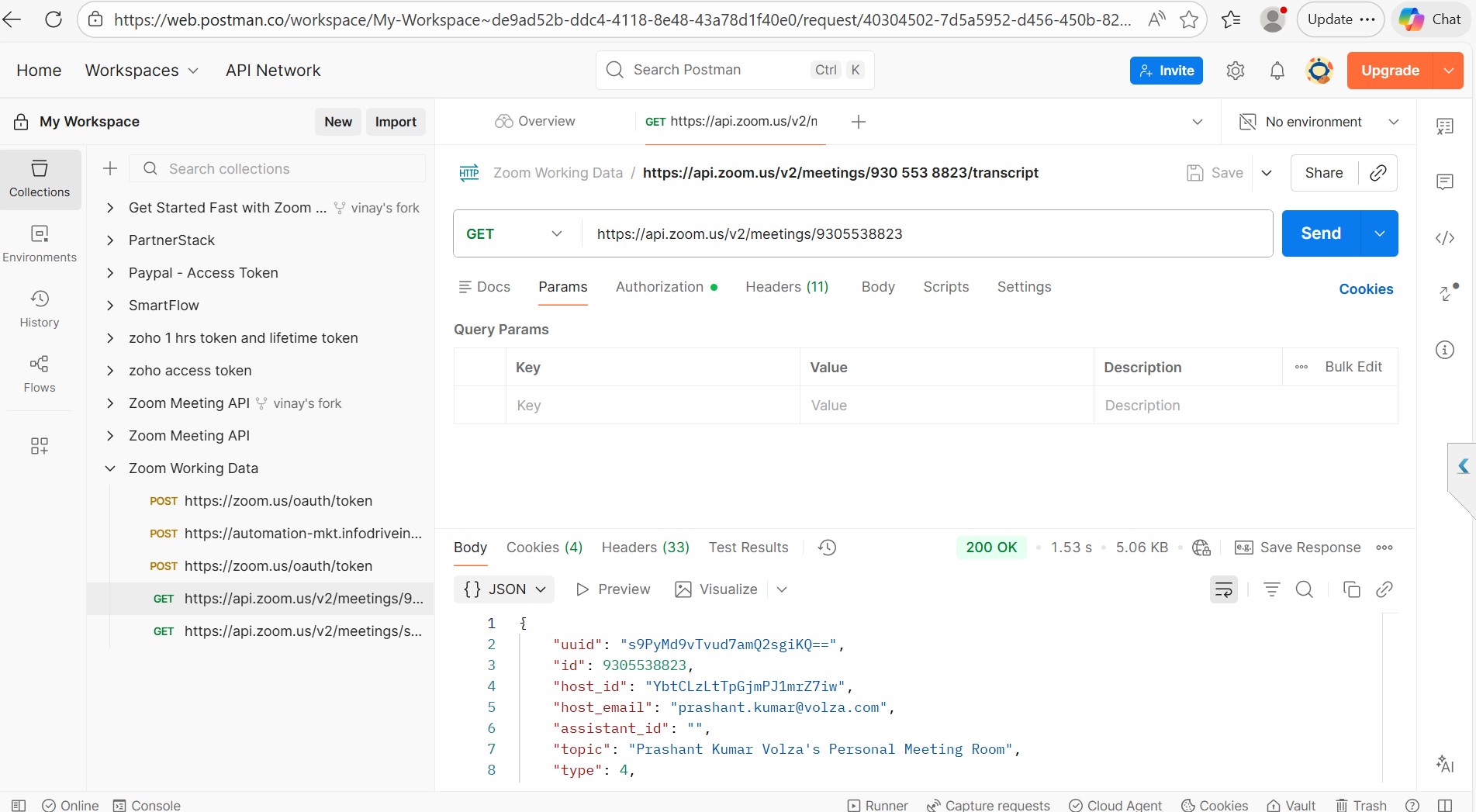Click the browser refresh icon
This screenshot has width=1476, height=812.
coord(54,19)
